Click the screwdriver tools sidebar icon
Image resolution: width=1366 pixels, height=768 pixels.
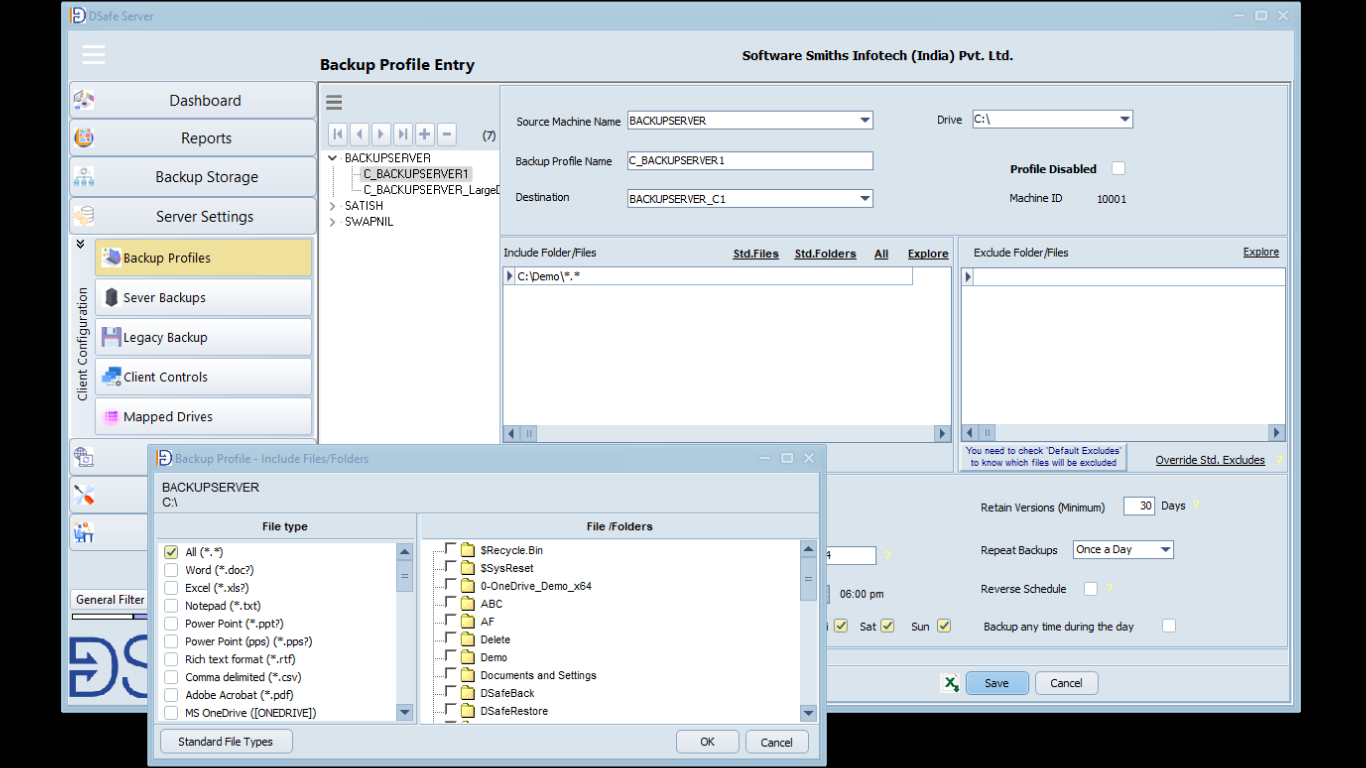(84, 495)
